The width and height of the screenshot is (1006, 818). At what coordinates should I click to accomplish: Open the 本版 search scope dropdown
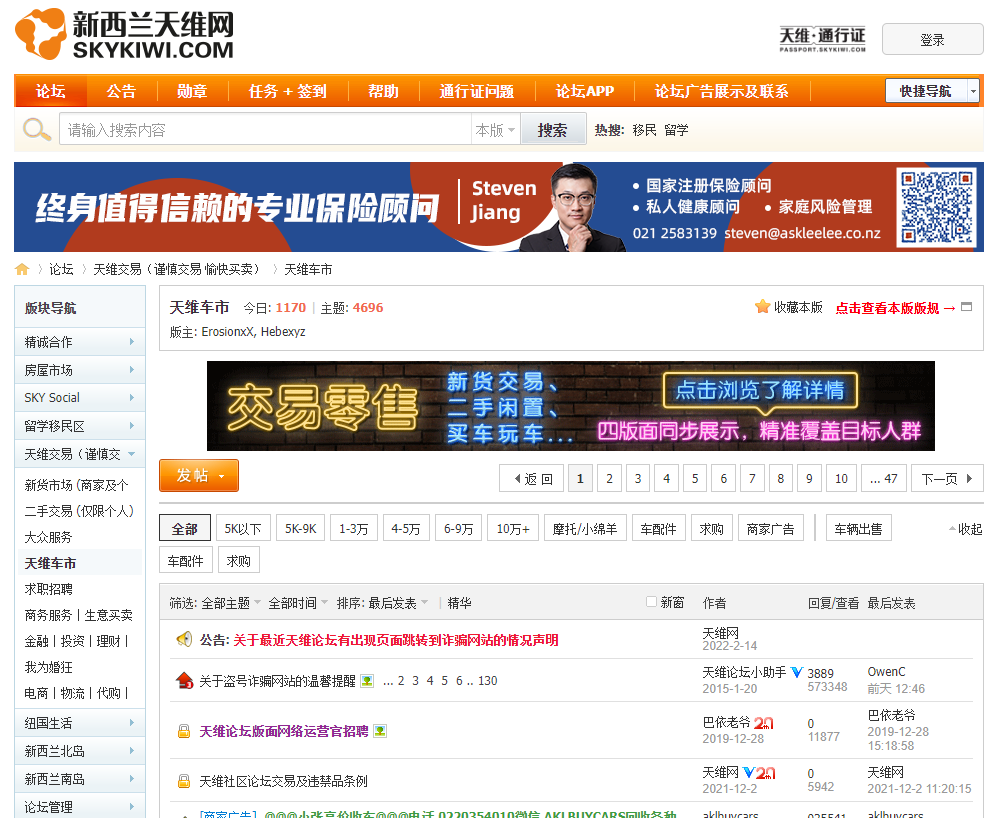pyautogui.click(x=495, y=130)
